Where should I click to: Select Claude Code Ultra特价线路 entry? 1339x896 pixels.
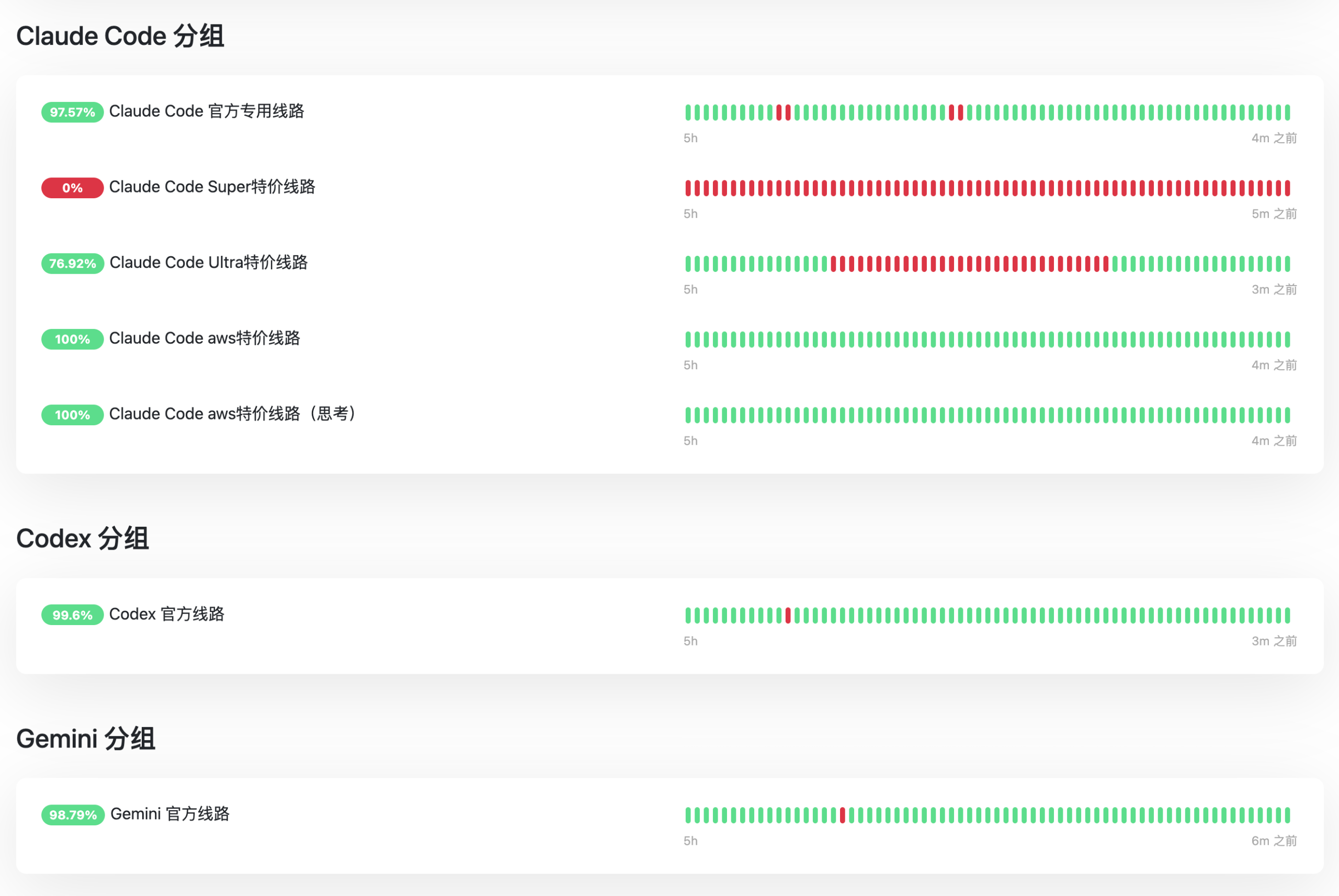[x=209, y=263]
